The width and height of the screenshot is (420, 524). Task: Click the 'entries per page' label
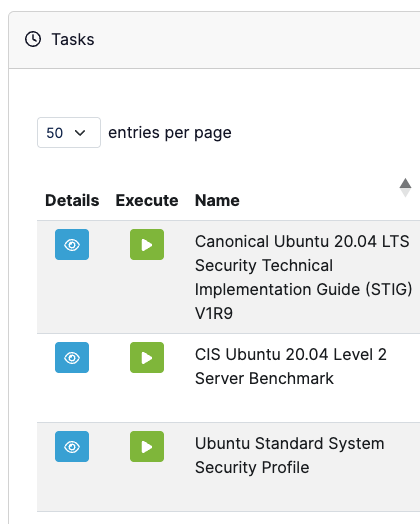click(170, 133)
